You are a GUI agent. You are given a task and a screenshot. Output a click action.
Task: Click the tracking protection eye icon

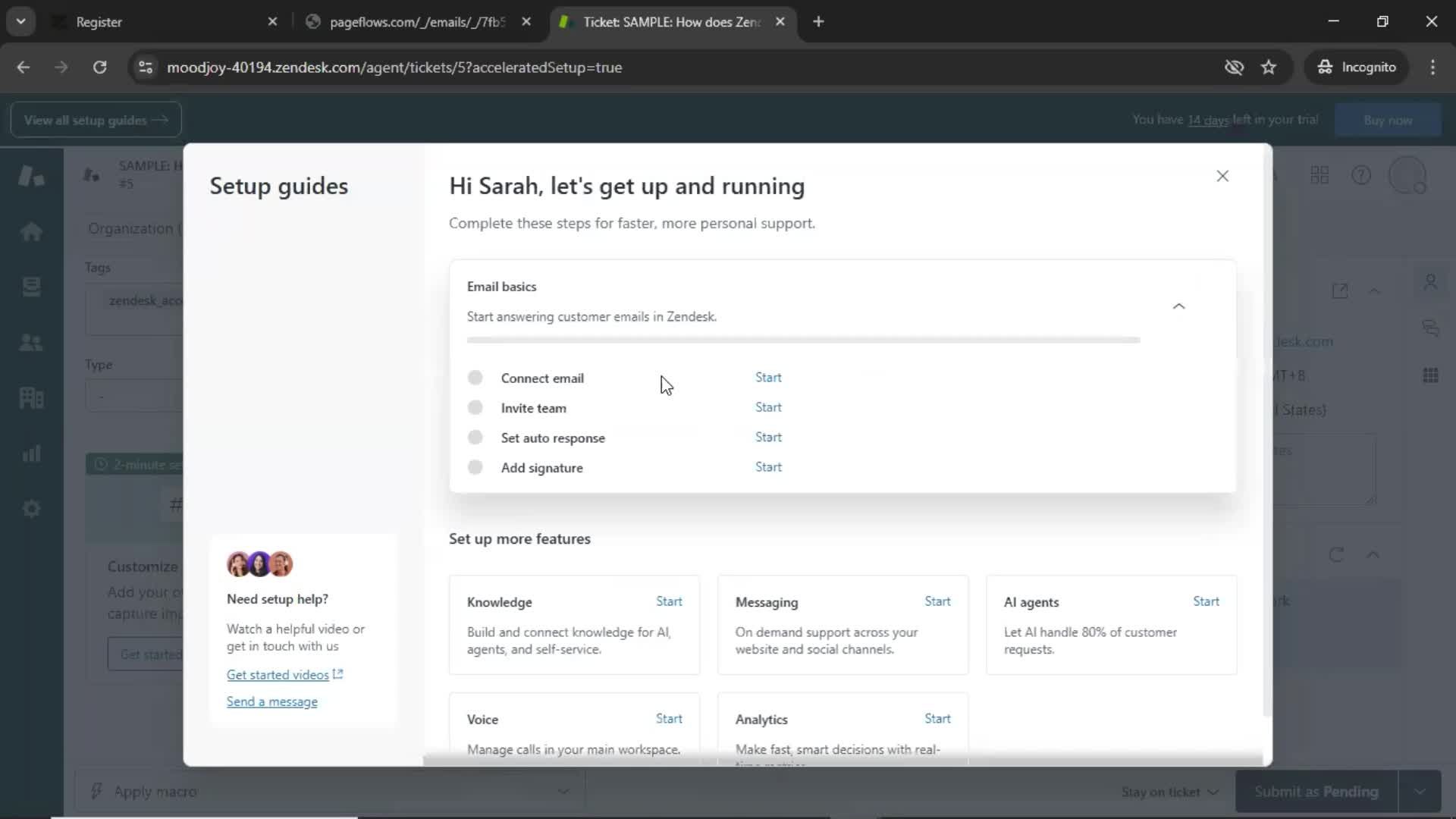pyautogui.click(x=1234, y=67)
